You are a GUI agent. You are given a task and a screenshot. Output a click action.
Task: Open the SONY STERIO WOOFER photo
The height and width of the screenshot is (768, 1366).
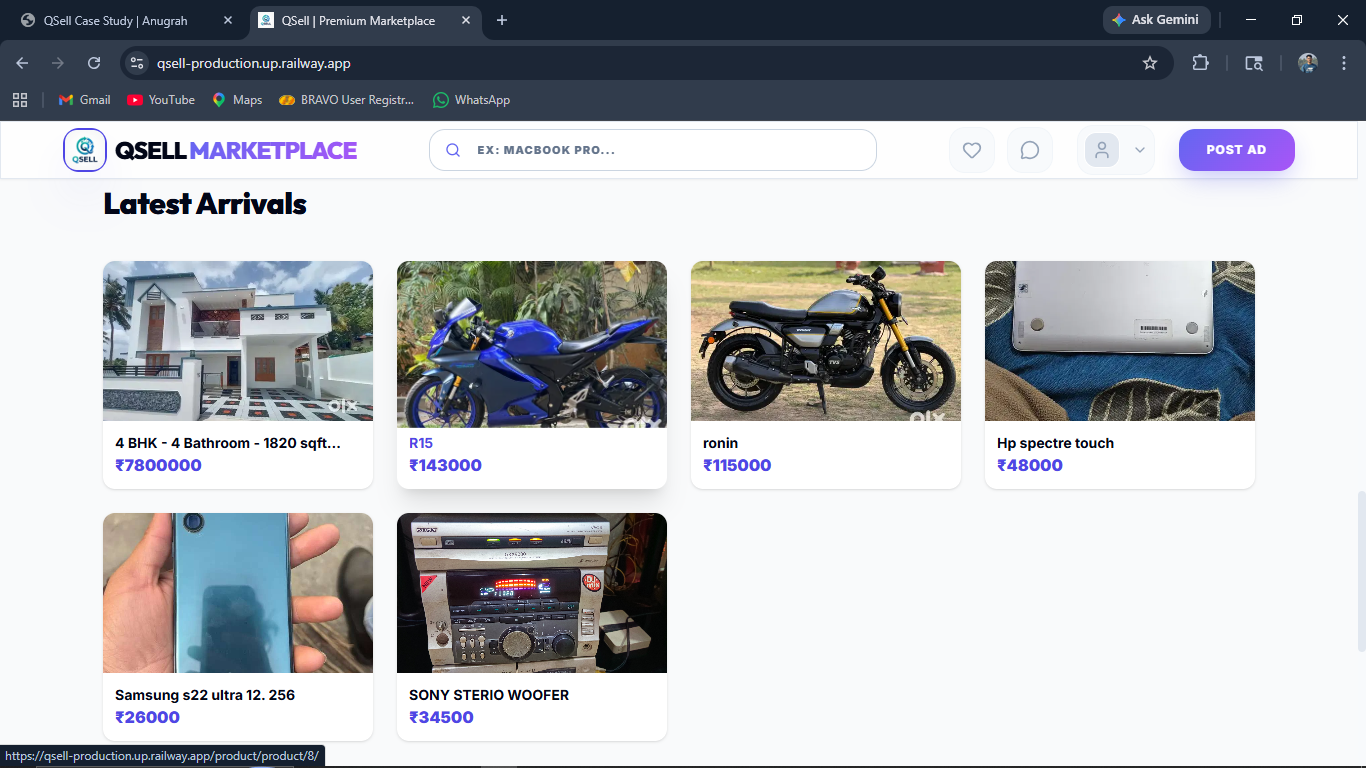(x=532, y=593)
